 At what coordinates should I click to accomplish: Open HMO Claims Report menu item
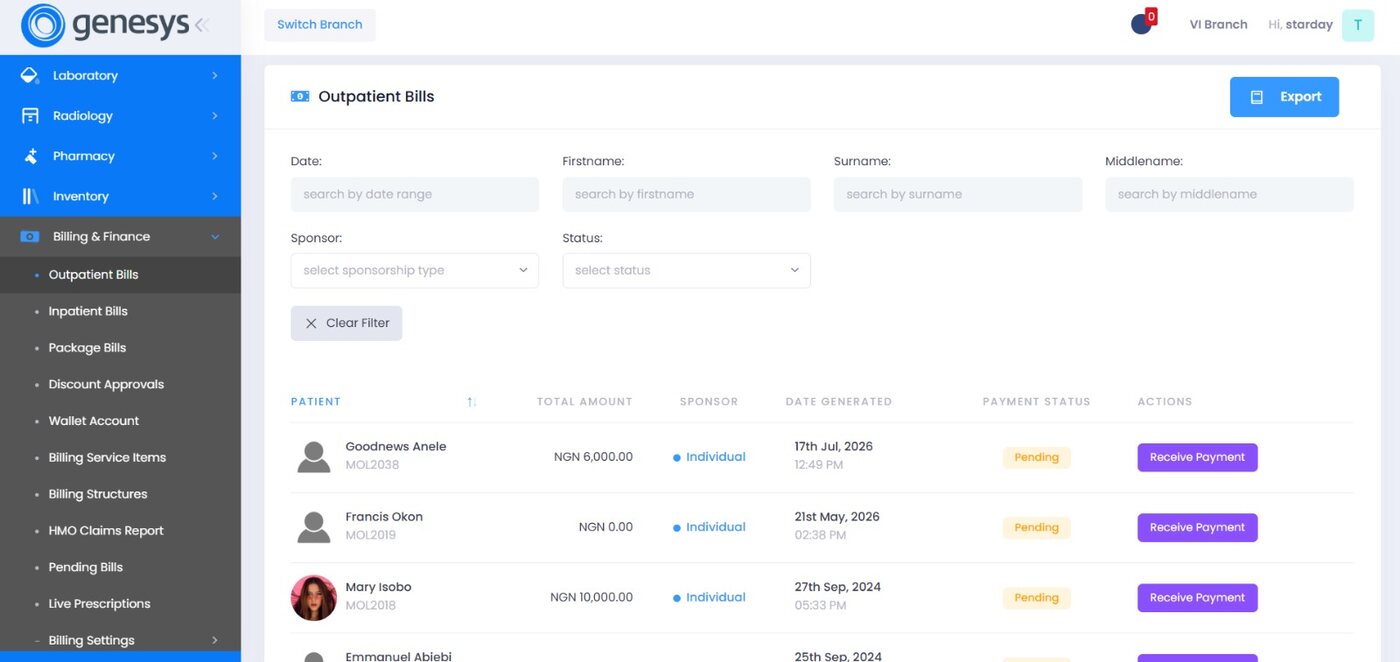pos(120,531)
